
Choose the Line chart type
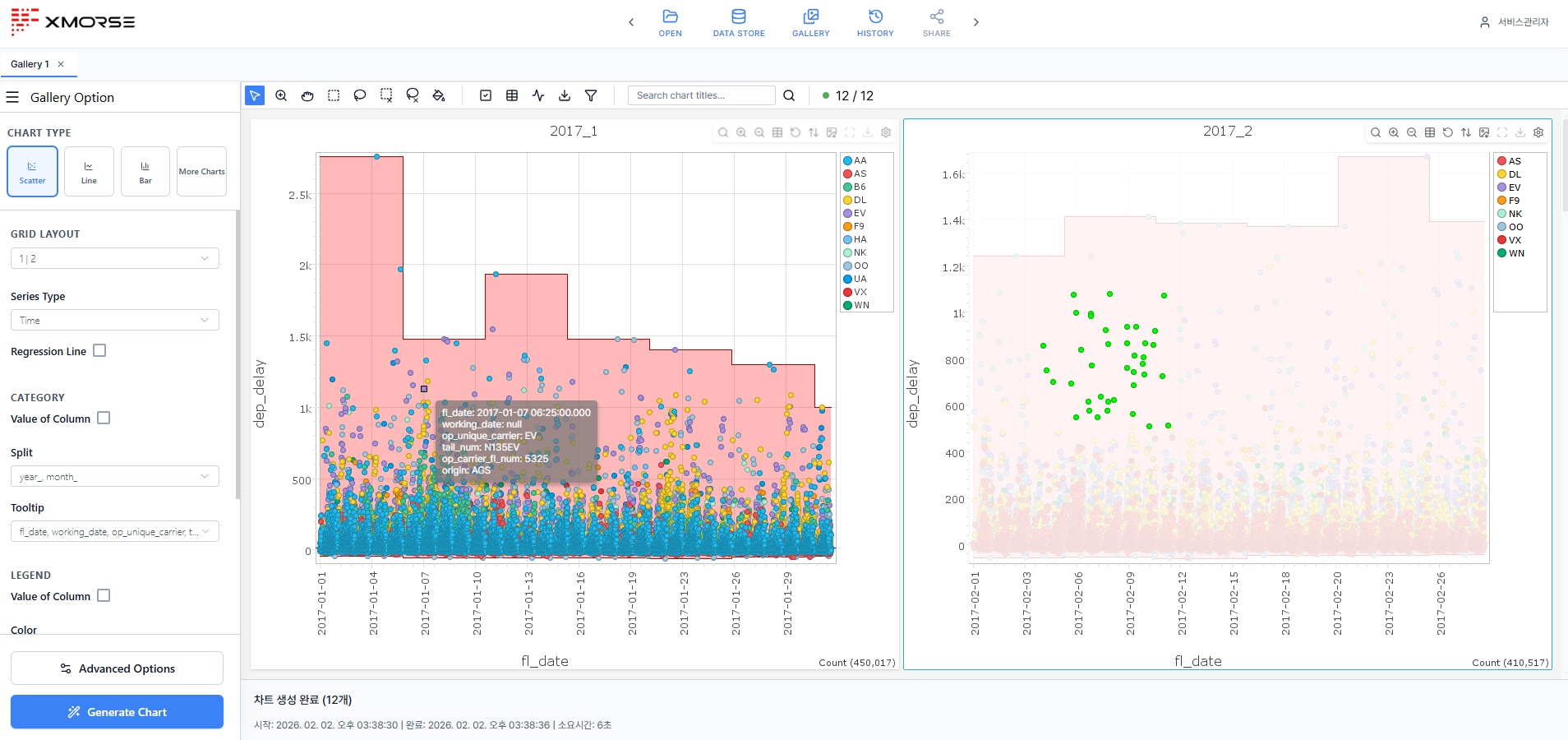click(x=89, y=171)
